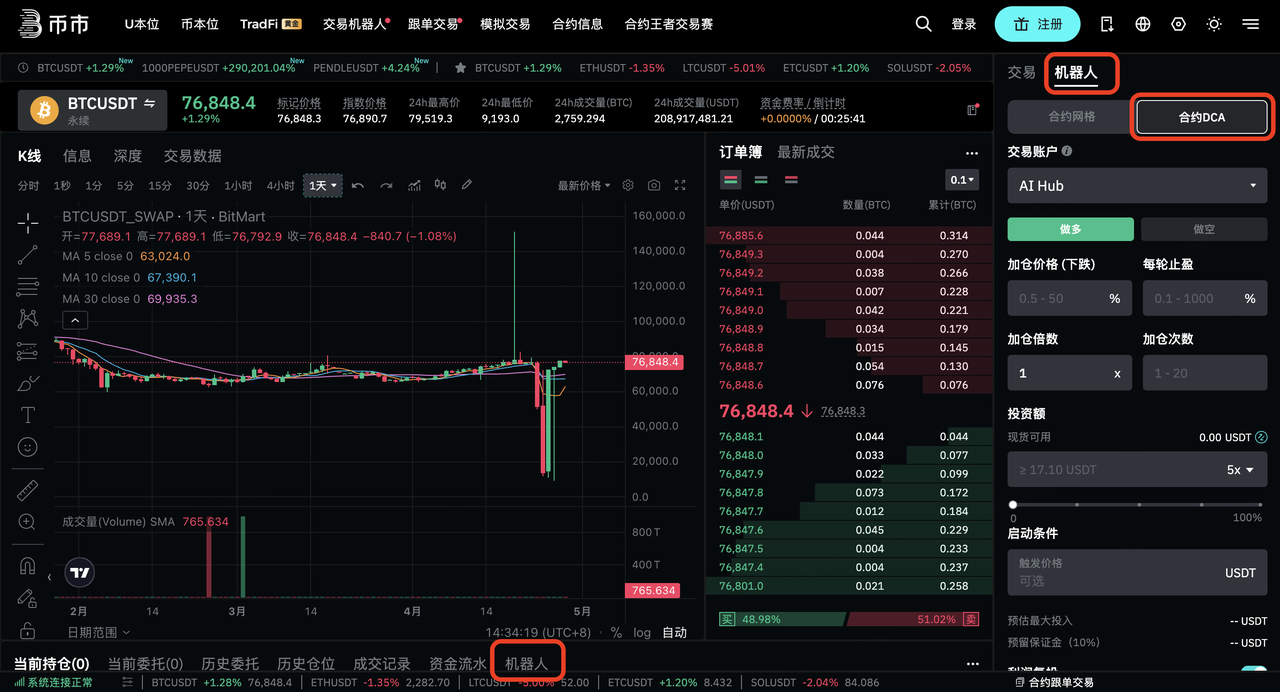This screenshot has height=692, width=1280.
Task: Switch to the 最新成交 tab
Action: 806,153
